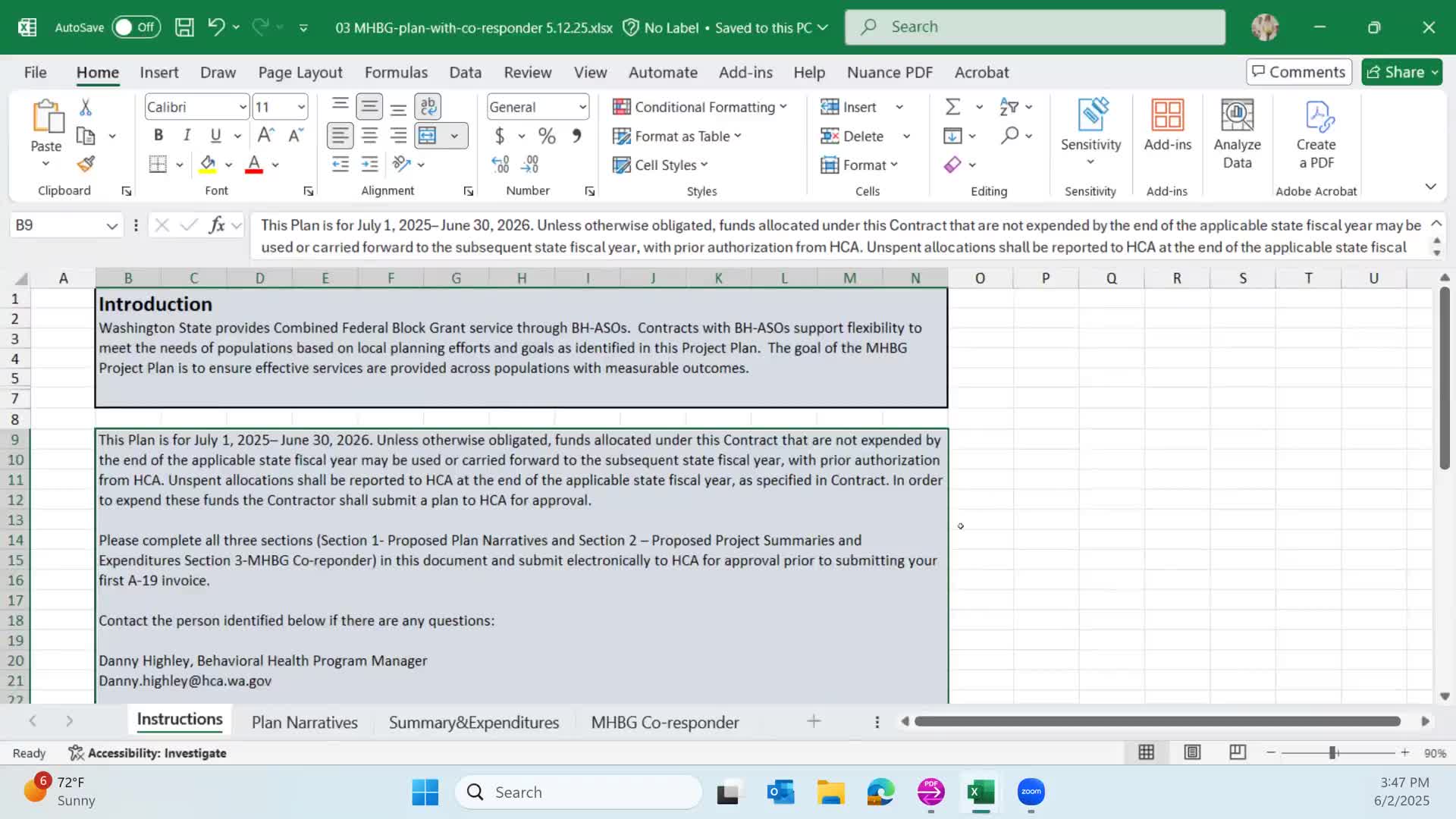The image size is (1456, 819).
Task: Expand the General number format dropdown
Action: tap(582, 107)
